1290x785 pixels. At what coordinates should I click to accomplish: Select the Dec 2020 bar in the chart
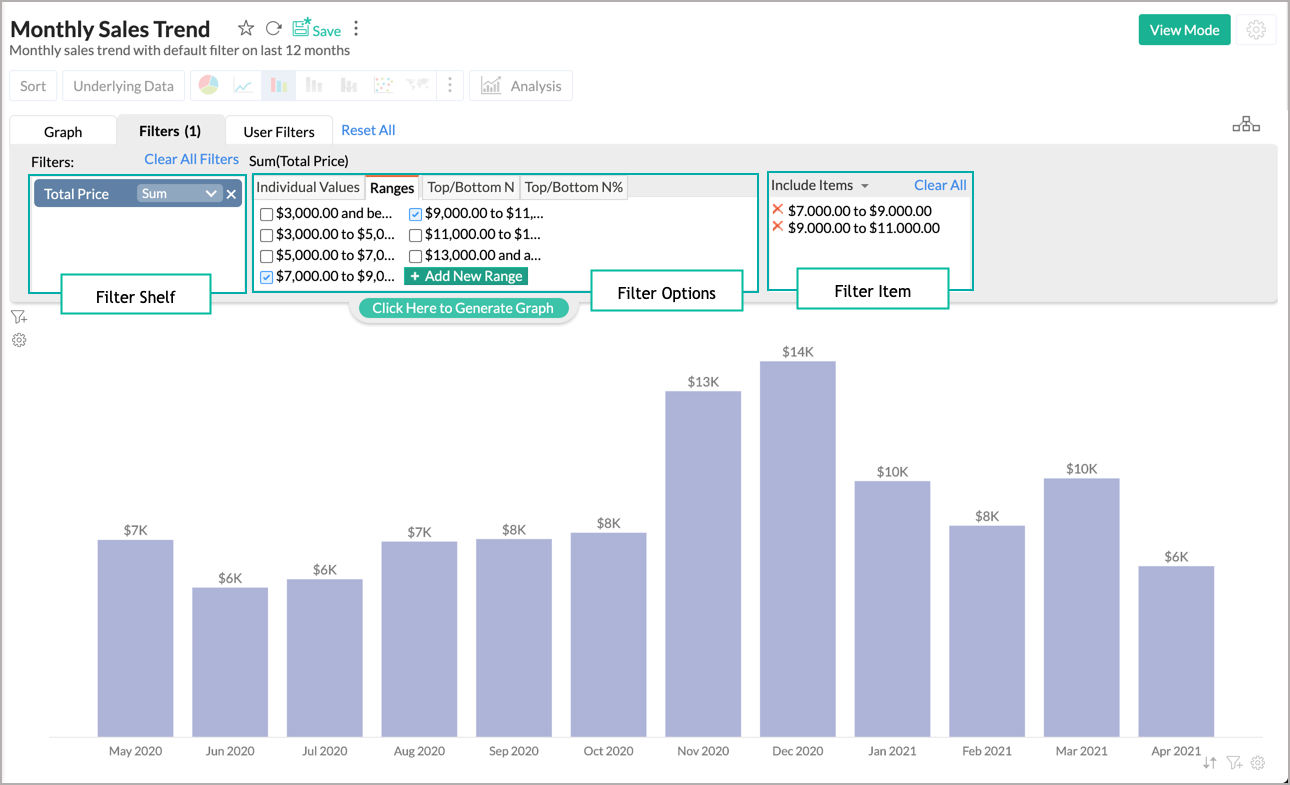[x=797, y=550]
